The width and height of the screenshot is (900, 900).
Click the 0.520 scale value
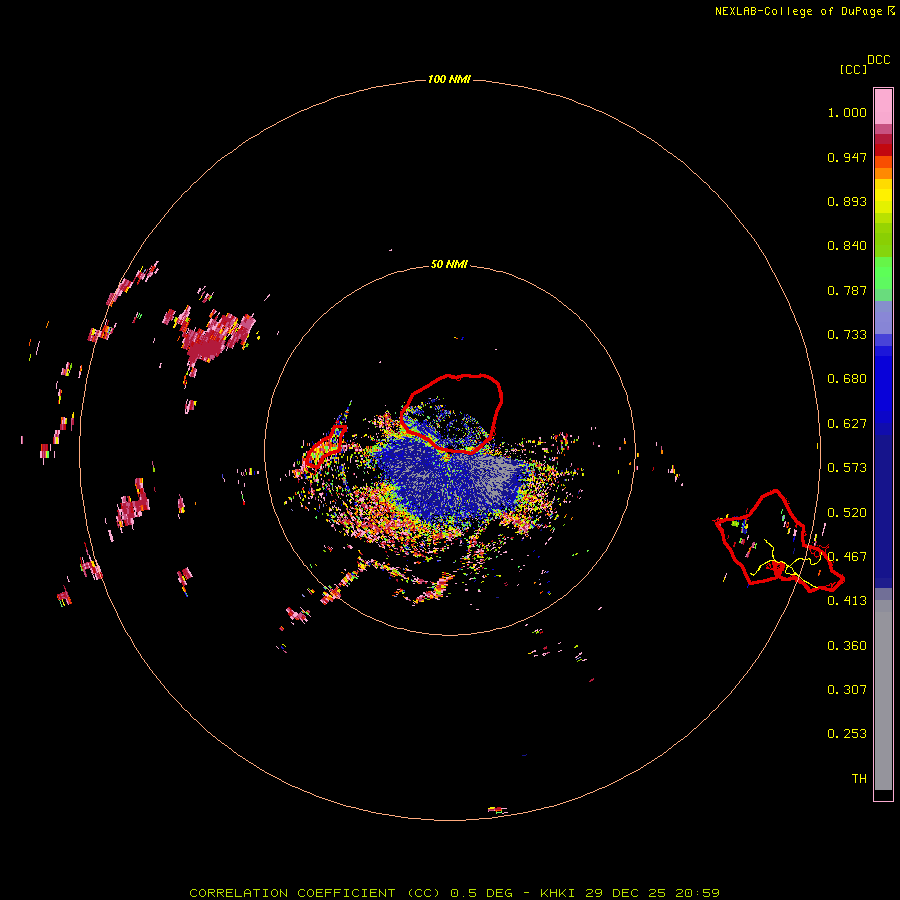click(x=847, y=513)
